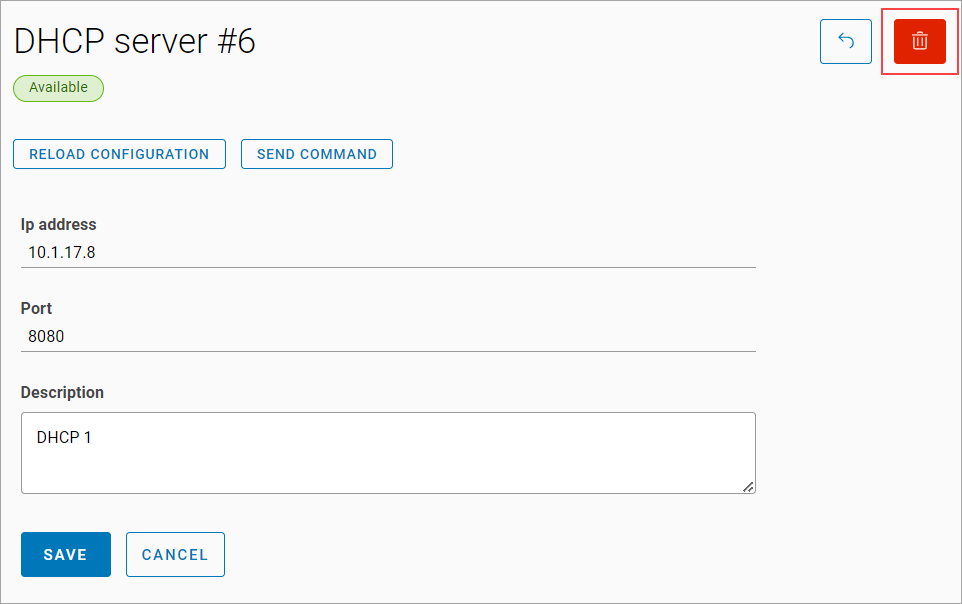962x604 pixels.
Task: Click on the DHCP 1 description text
Action: point(64,438)
